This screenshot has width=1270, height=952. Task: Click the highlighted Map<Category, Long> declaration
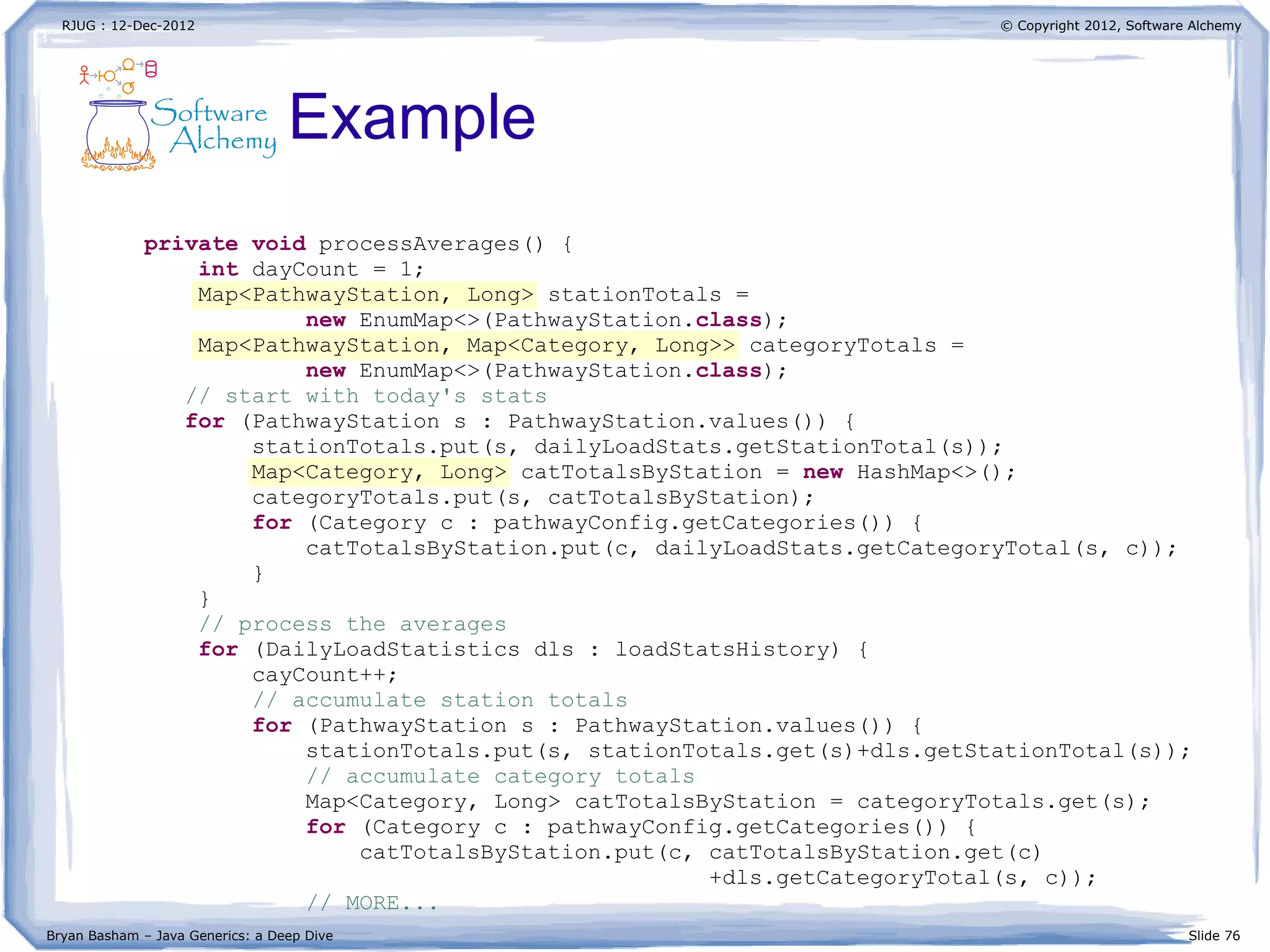coord(378,473)
